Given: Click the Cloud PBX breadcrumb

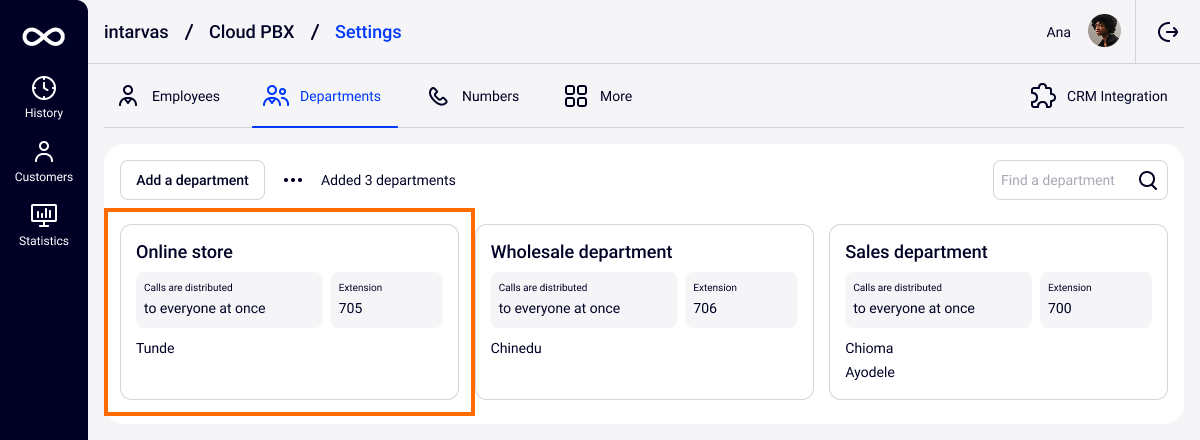Looking at the screenshot, I should point(251,32).
